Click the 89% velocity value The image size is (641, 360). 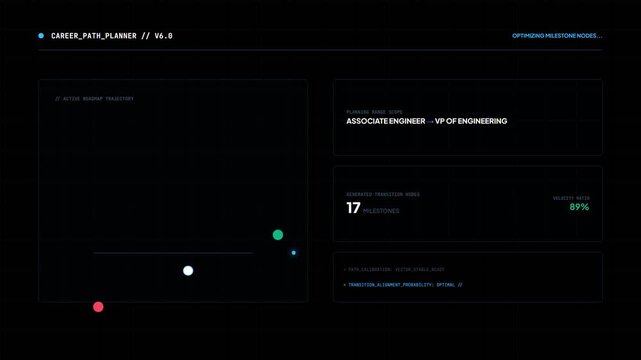coord(579,207)
